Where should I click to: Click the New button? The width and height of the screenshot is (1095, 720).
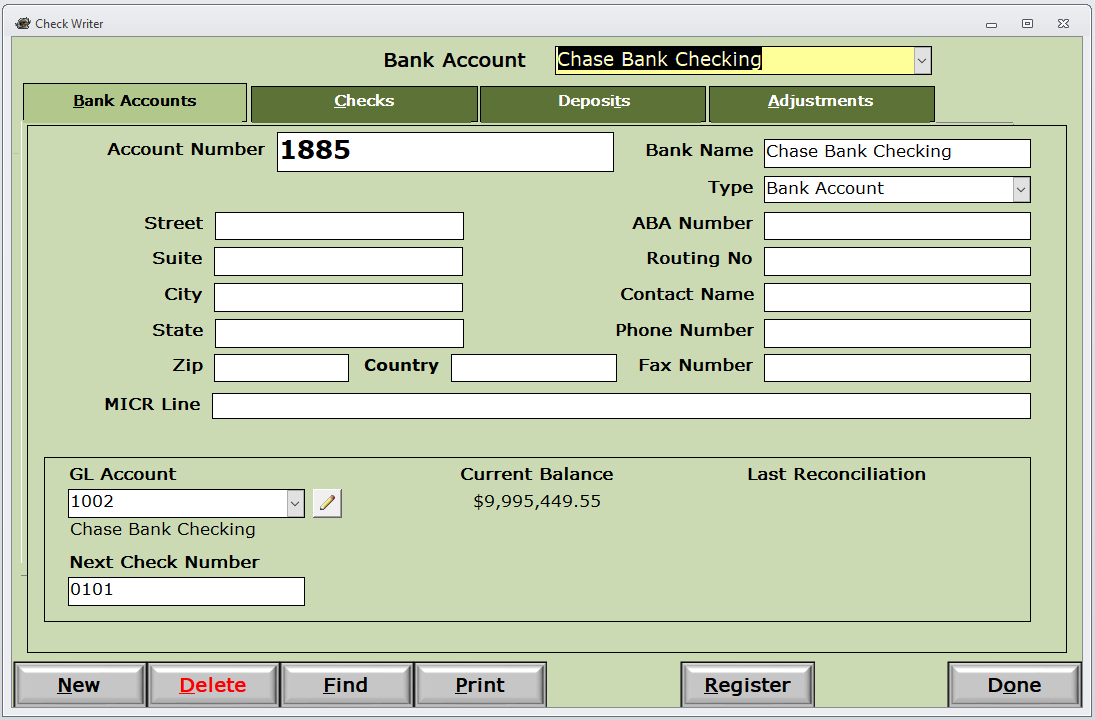coord(80,684)
